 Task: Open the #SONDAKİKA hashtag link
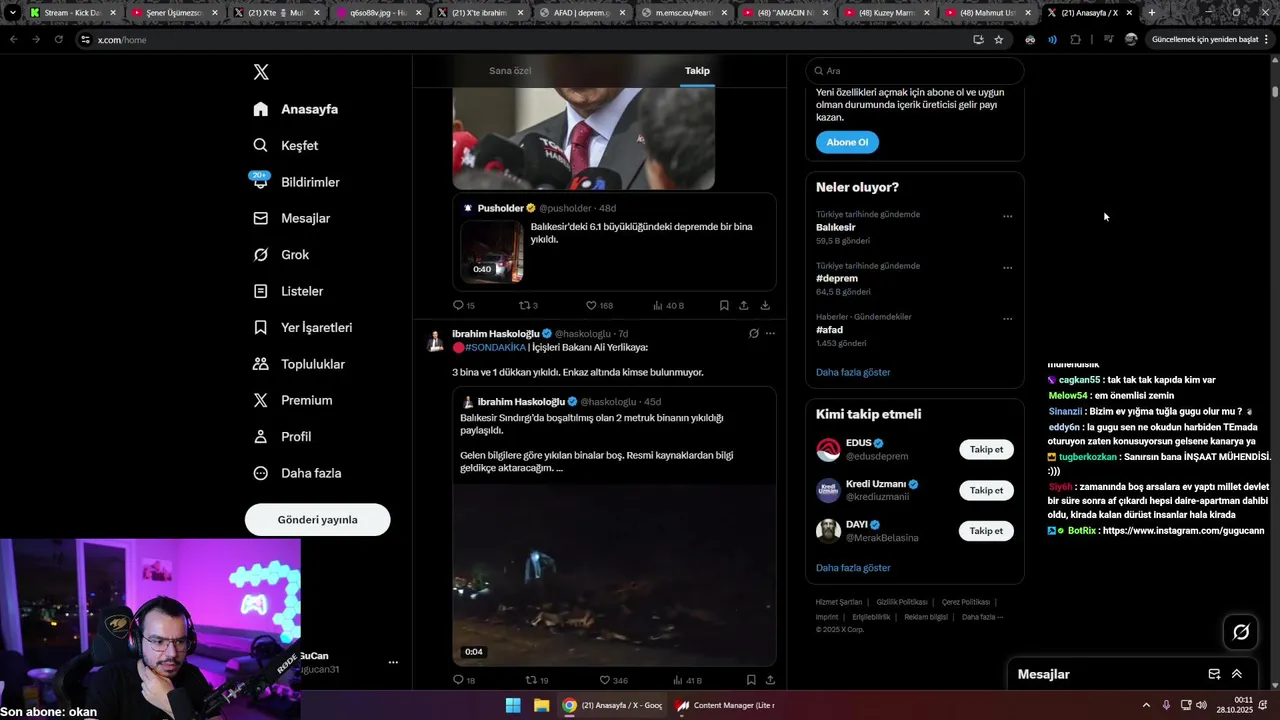(x=495, y=347)
